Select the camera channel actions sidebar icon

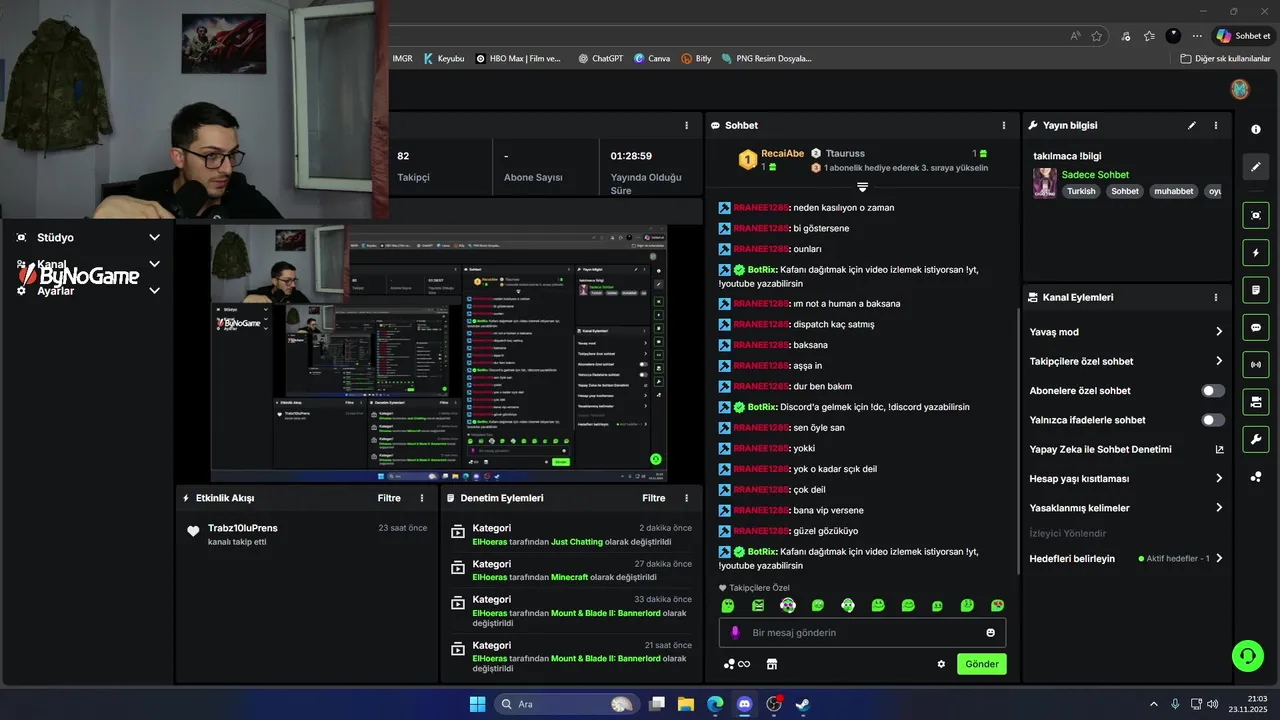1256,402
